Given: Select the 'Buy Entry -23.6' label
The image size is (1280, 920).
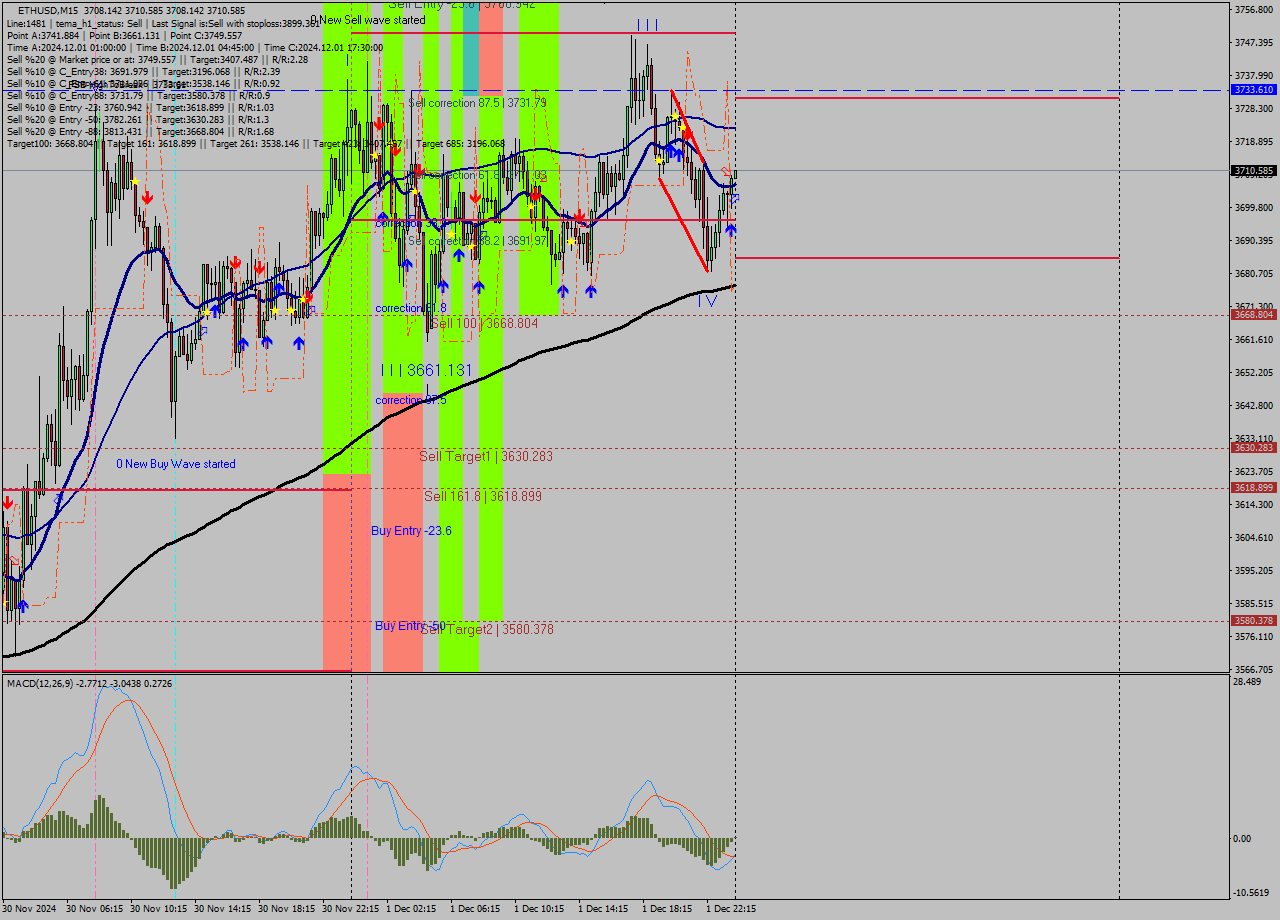Looking at the screenshot, I should [x=411, y=530].
